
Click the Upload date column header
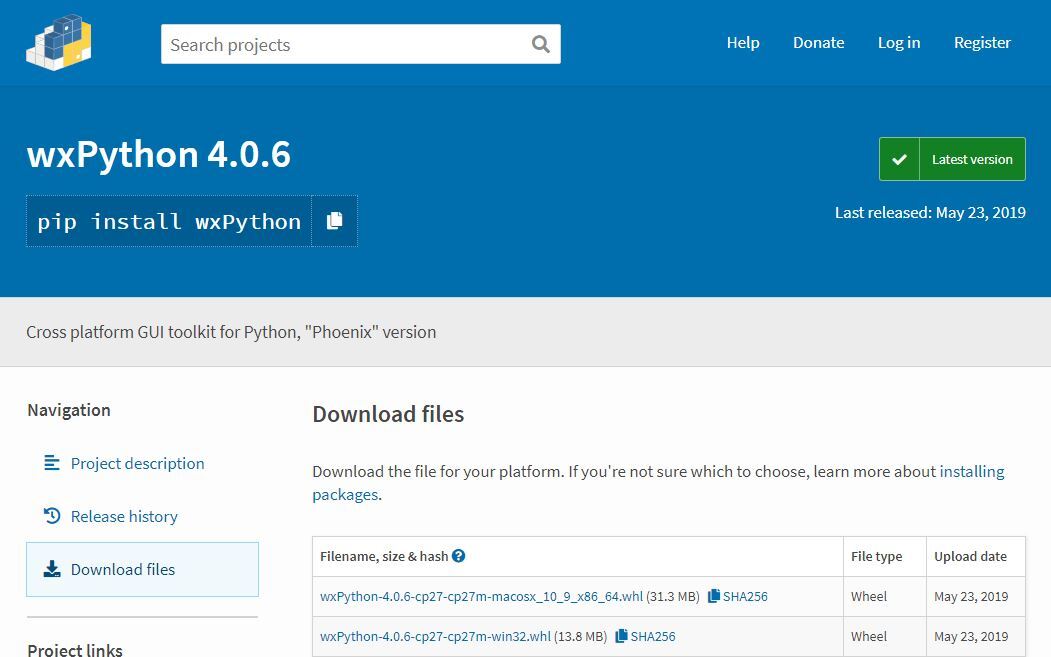[x=970, y=556]
